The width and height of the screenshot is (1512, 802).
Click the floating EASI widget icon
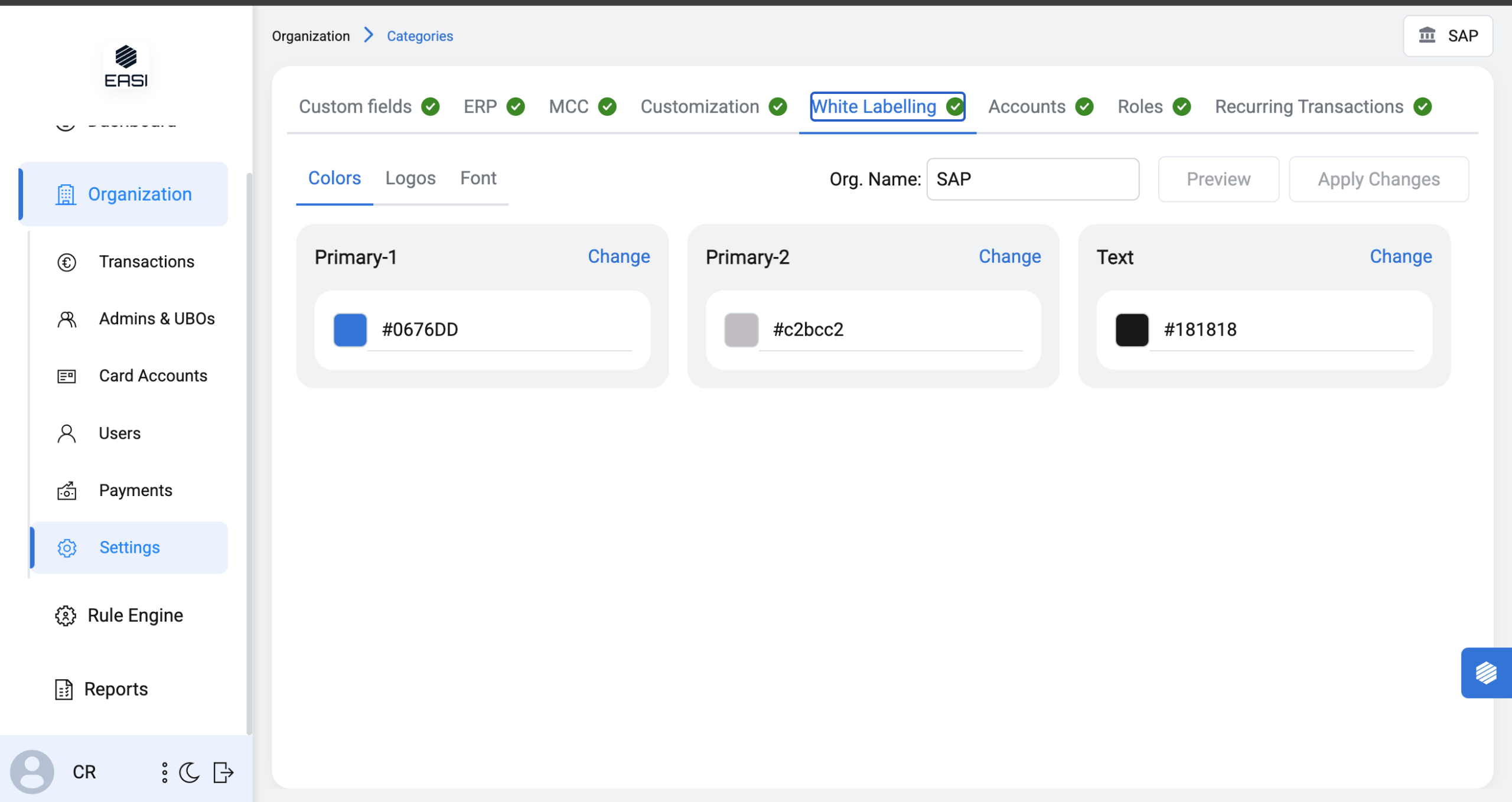click(1485, 673)
